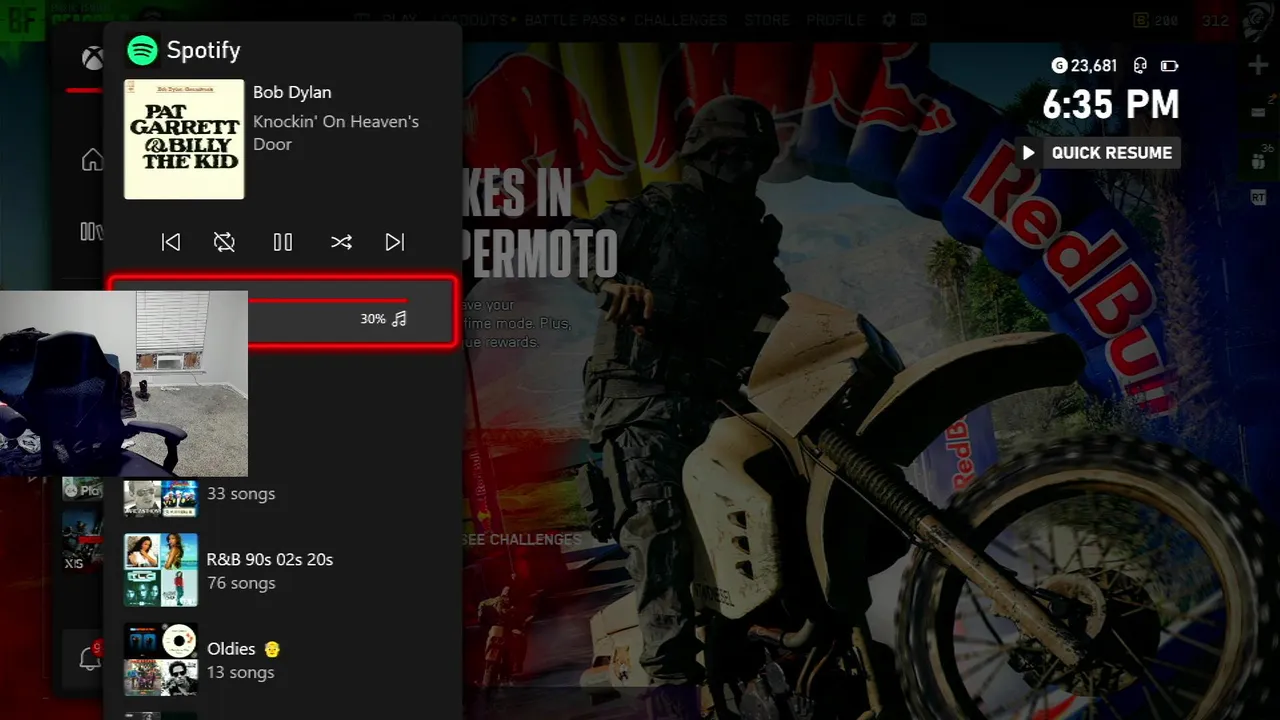1280x720 pixels.
Task: Open the R&B 90s 02s 20s playlist cover
Action: [161, 570]
